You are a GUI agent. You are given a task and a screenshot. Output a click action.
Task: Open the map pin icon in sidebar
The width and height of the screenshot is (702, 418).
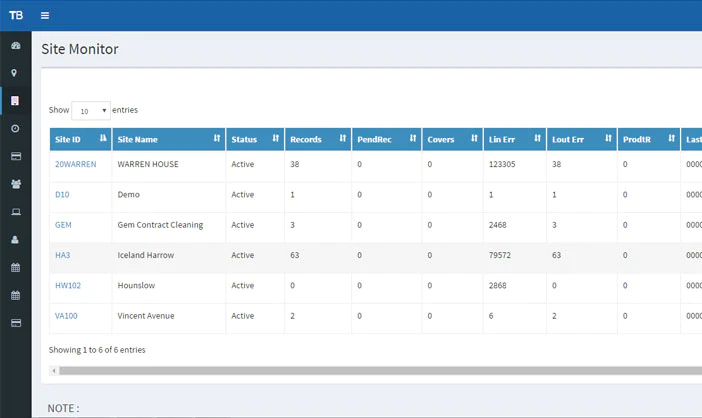click(14, 73)
